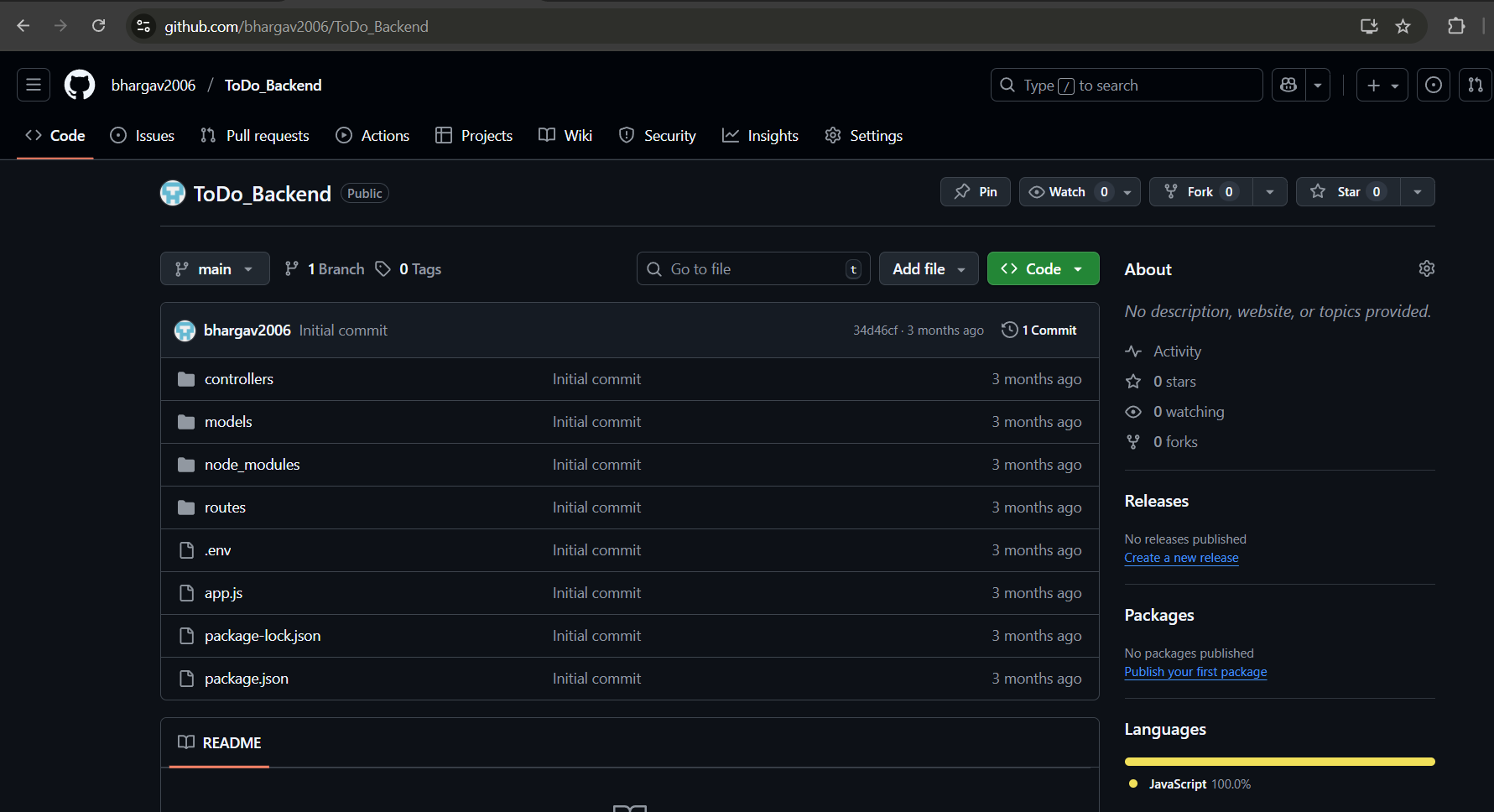
Task: Click the browser address bar URL
Action: [296, 26]
